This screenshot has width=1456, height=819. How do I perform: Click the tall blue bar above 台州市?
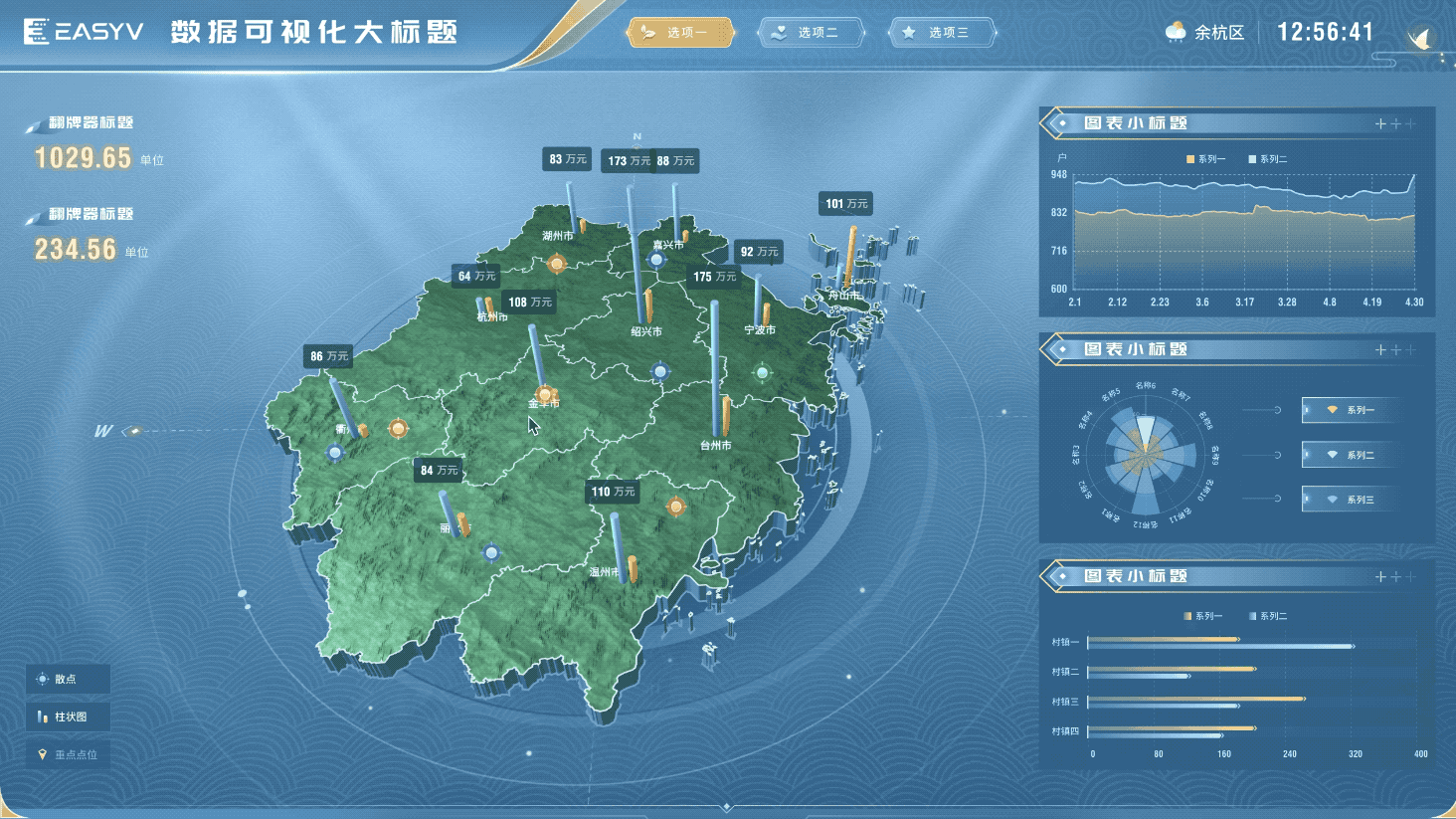[x=715, y=369]
